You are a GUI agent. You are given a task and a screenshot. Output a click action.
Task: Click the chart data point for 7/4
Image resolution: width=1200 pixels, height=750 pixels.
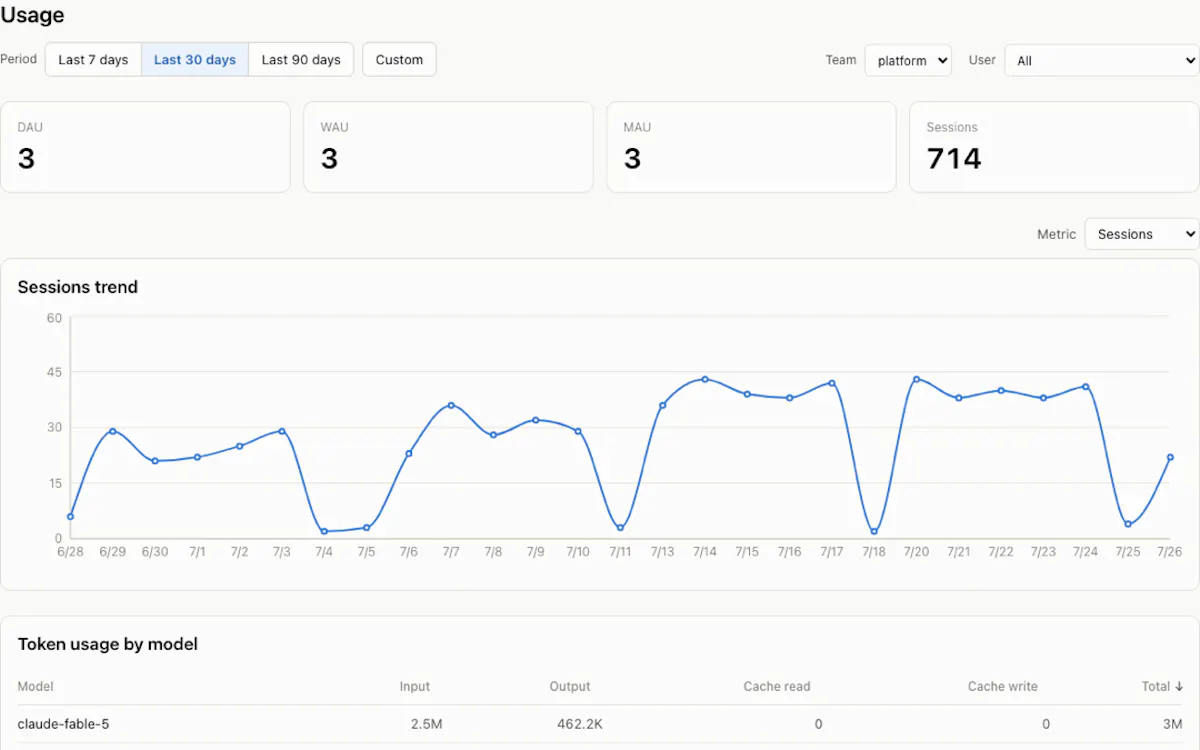324,531
